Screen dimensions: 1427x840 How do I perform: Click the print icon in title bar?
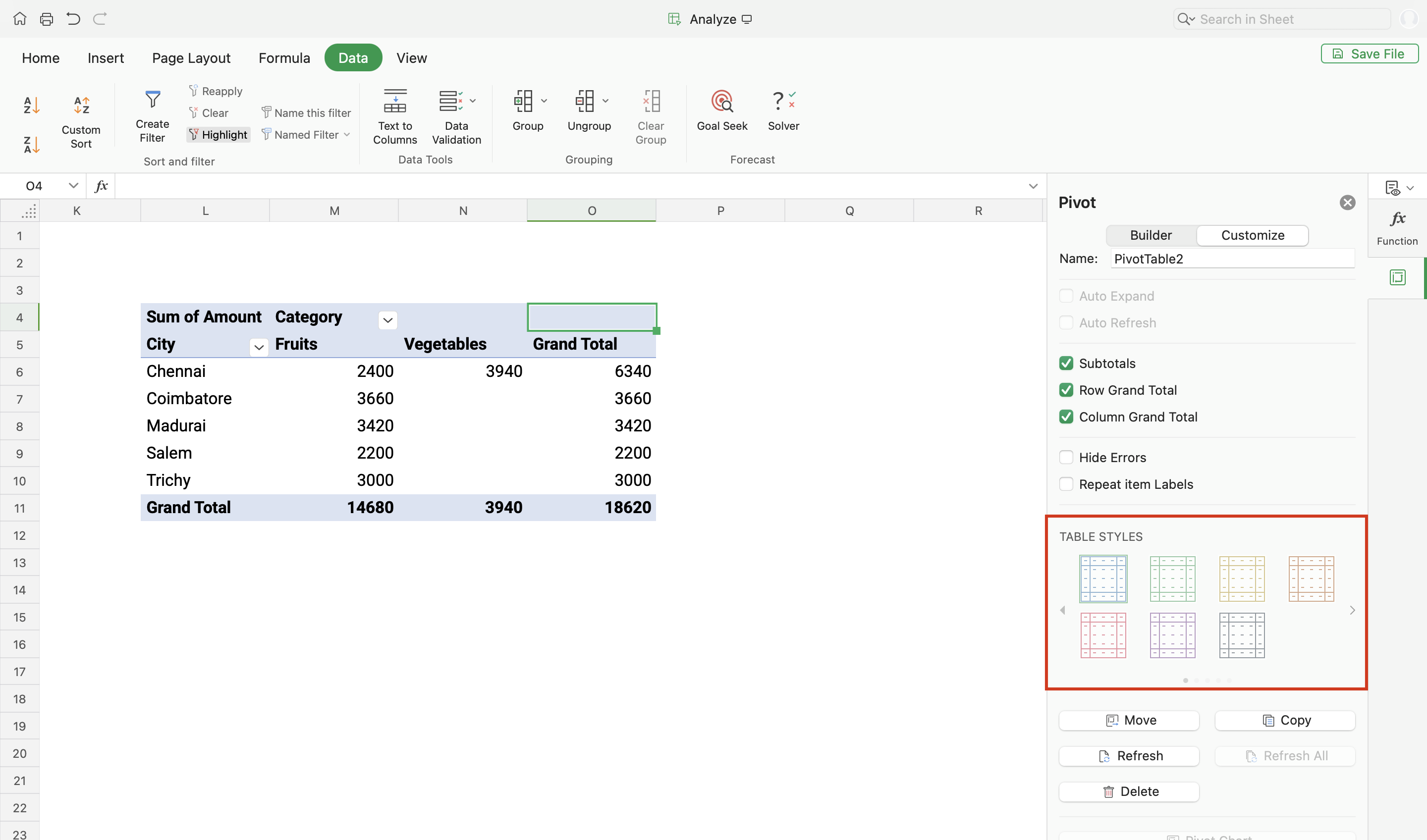[47, 19]
